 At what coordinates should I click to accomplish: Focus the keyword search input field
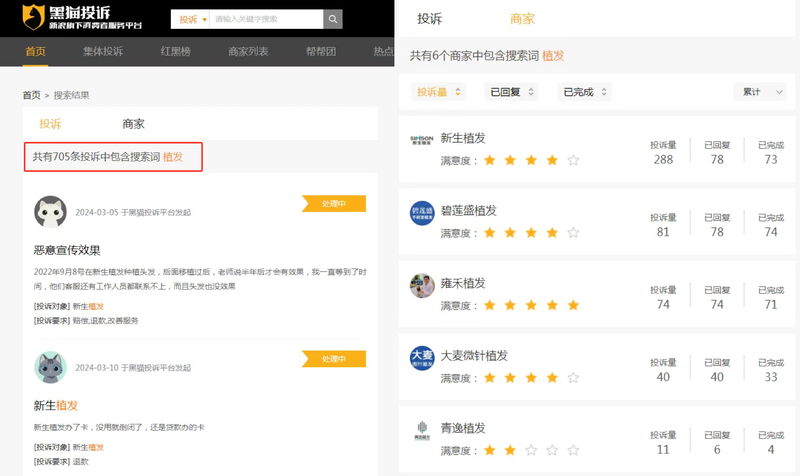point(266,19)
